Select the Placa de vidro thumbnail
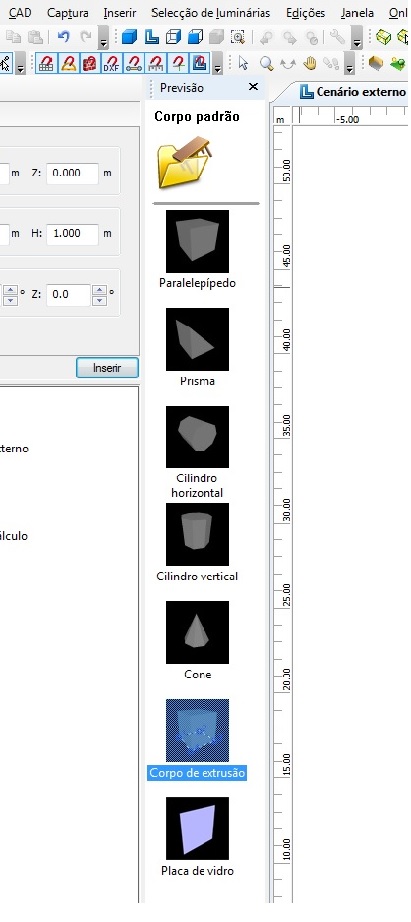 (197, 829)
